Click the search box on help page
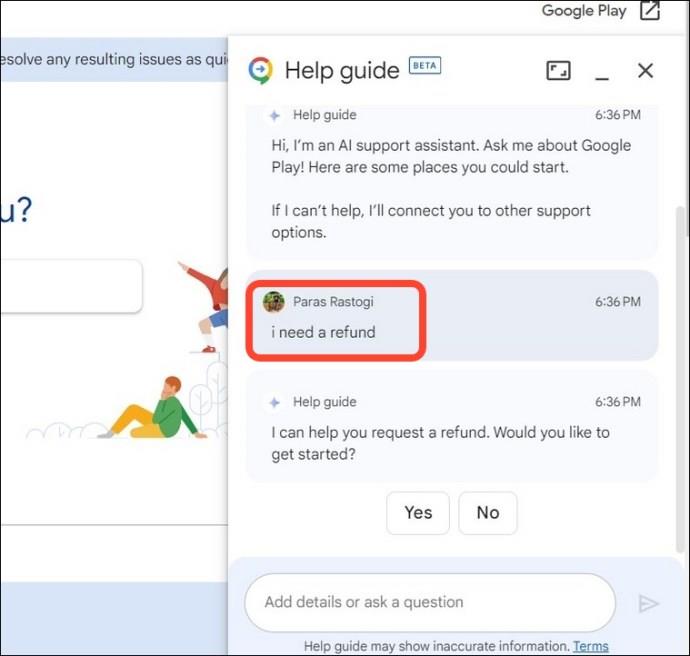 [x=71, y=286]
